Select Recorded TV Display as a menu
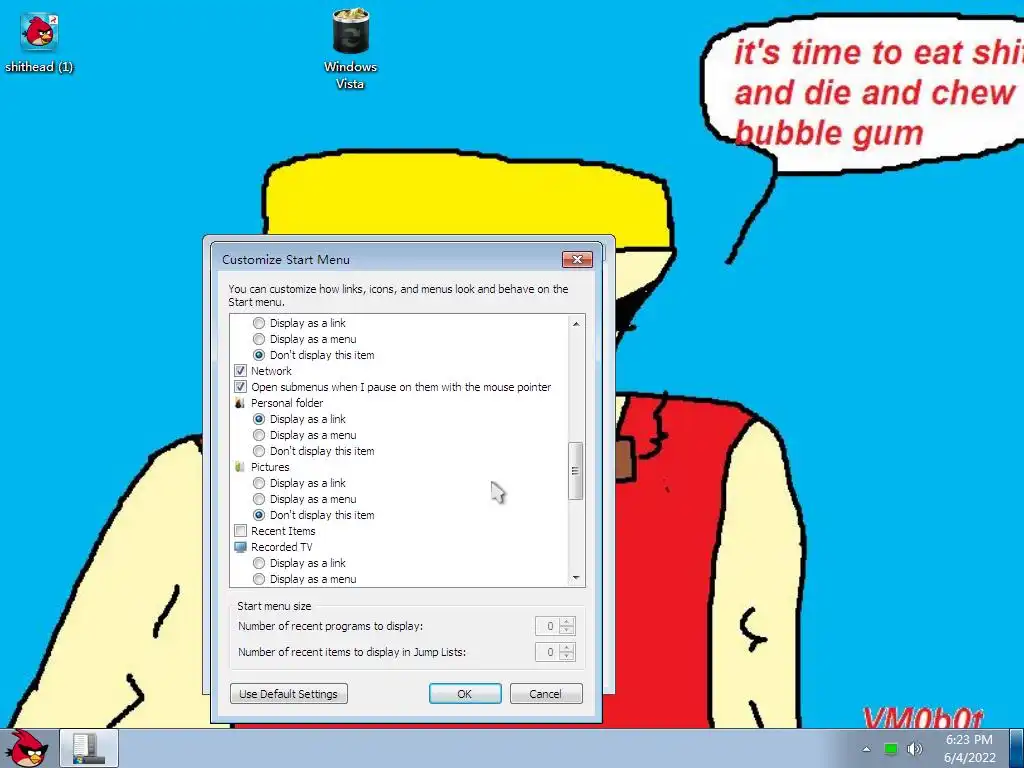1024x768 pixels. pyautogui.click(x=259, y=579)
